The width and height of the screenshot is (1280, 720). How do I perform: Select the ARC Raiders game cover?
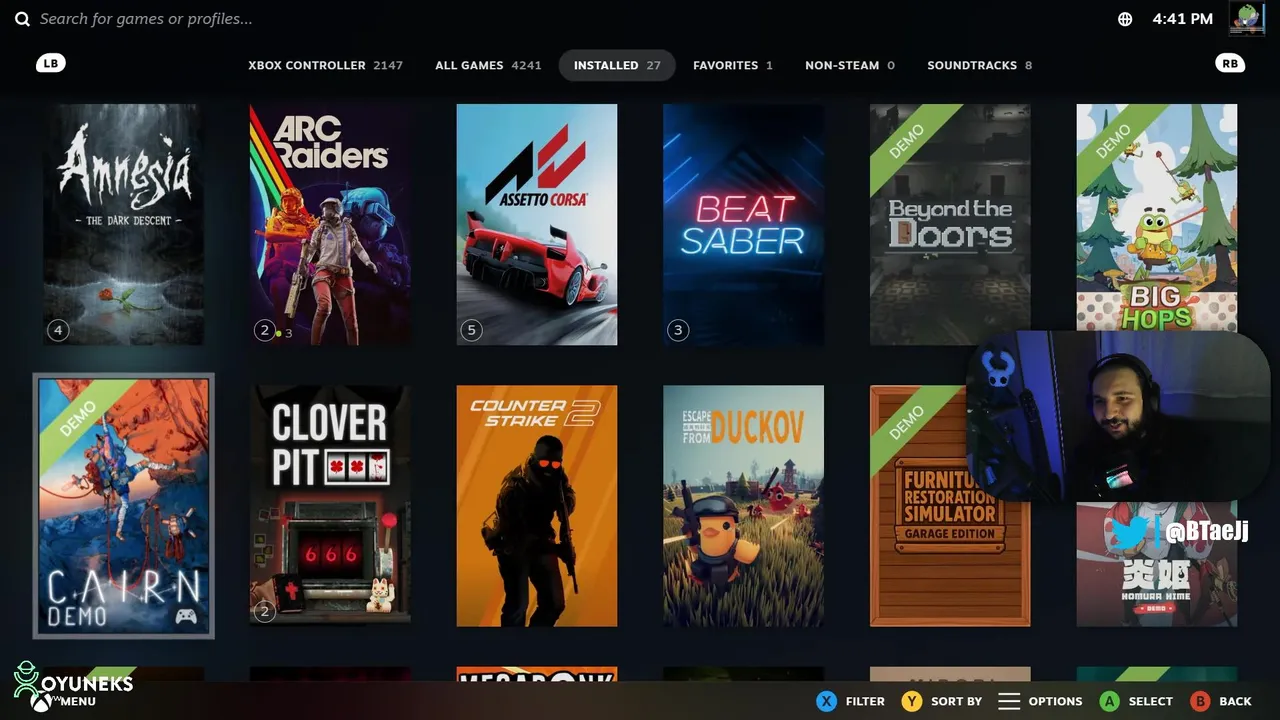pyautogui.click(x=330, y=224)
